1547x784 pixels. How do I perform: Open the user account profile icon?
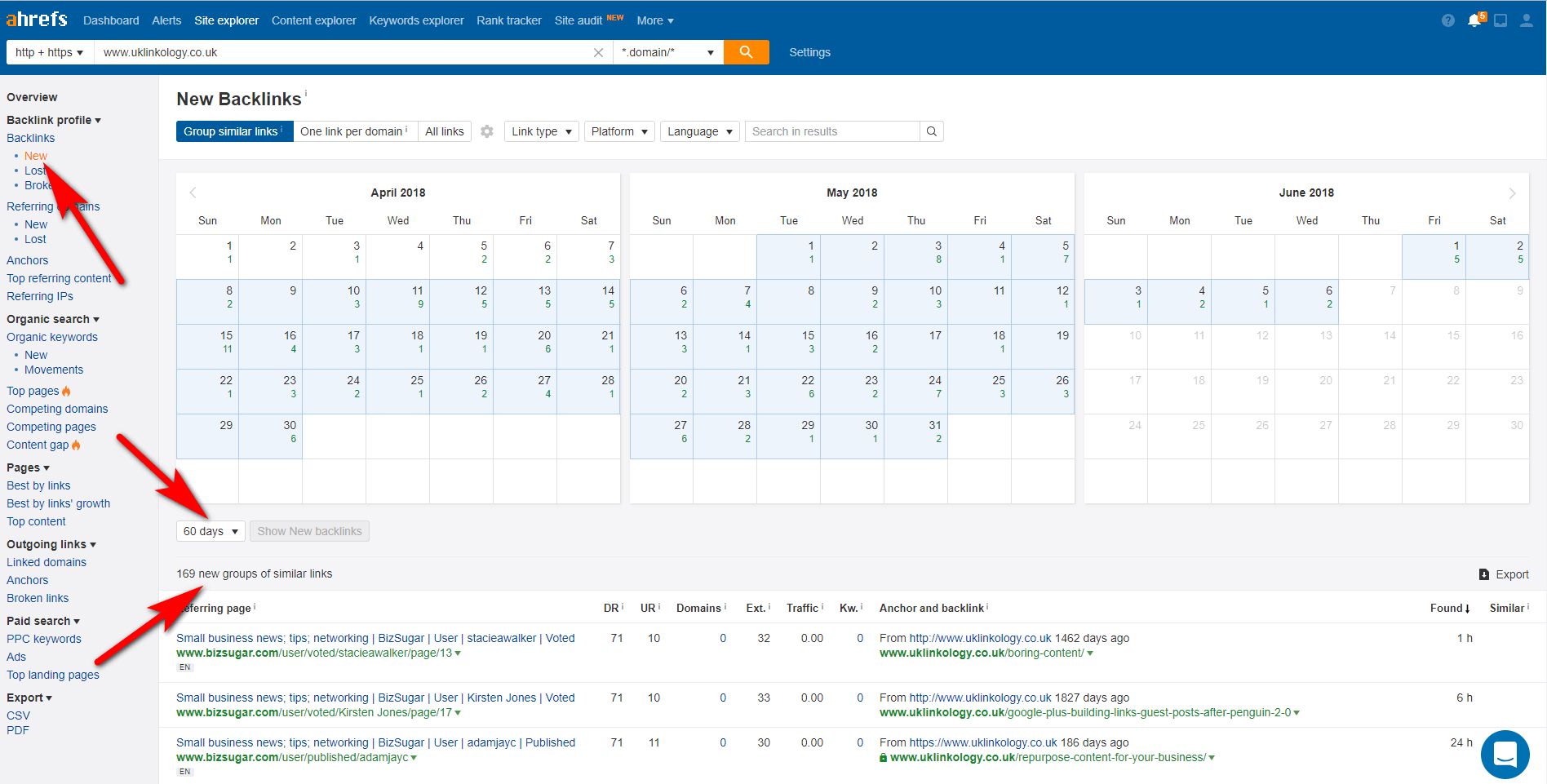(1526, 20)
